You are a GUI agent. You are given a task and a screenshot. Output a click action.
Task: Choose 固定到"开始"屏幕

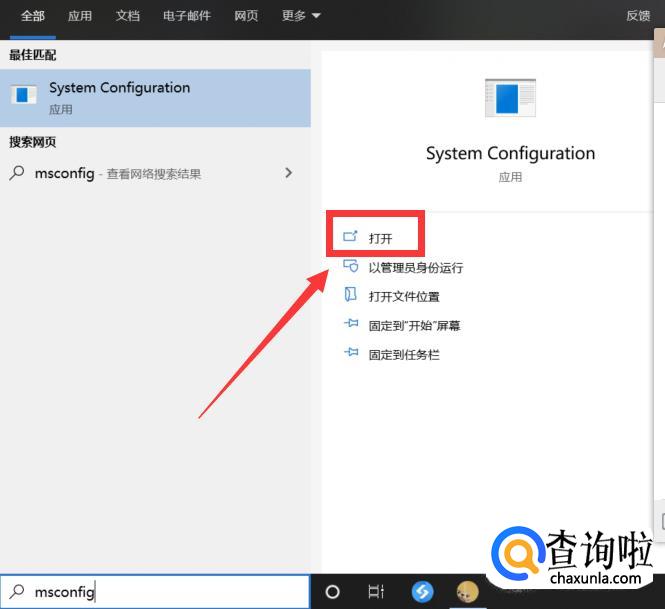point(414,326)
